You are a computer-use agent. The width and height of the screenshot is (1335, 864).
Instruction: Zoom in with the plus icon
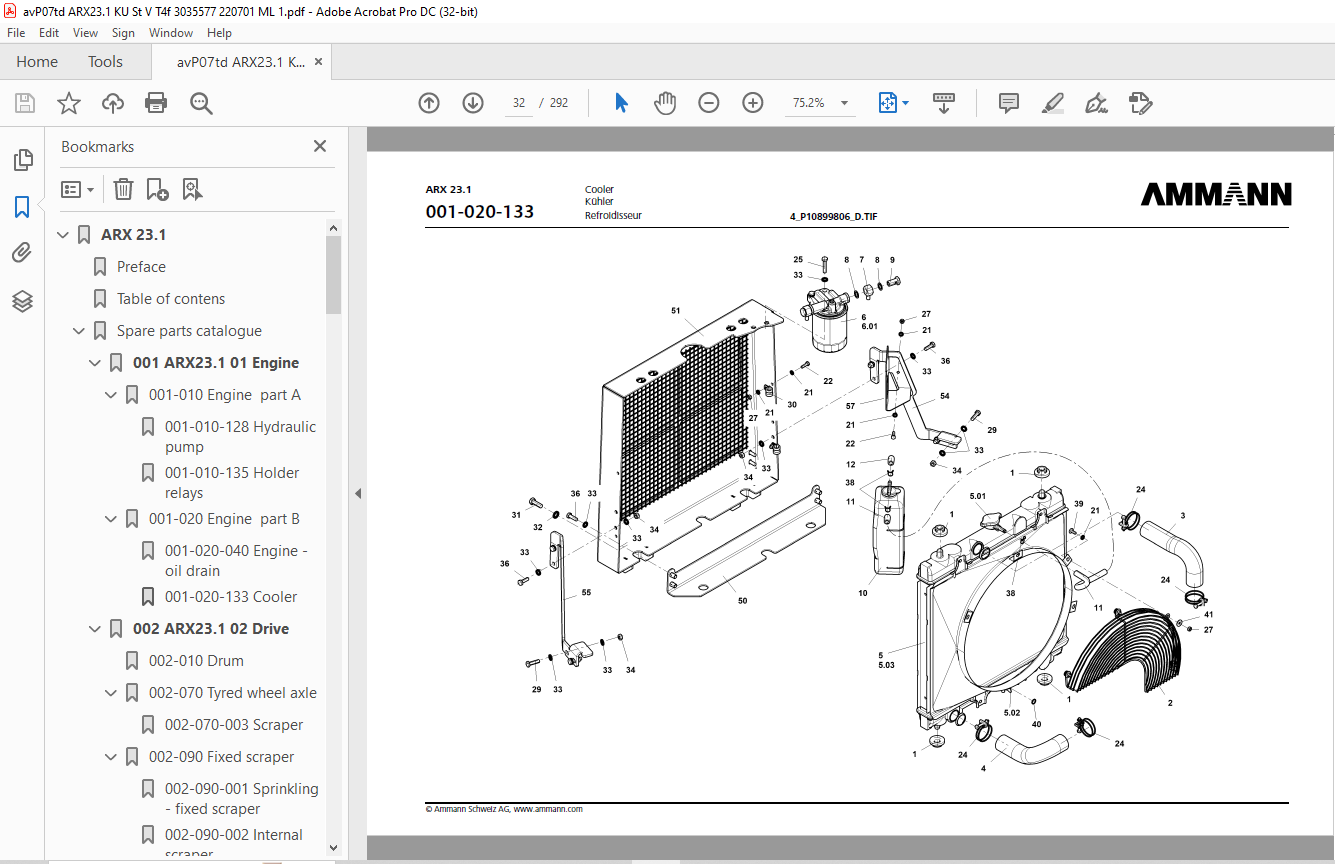[x=753, y=103]
